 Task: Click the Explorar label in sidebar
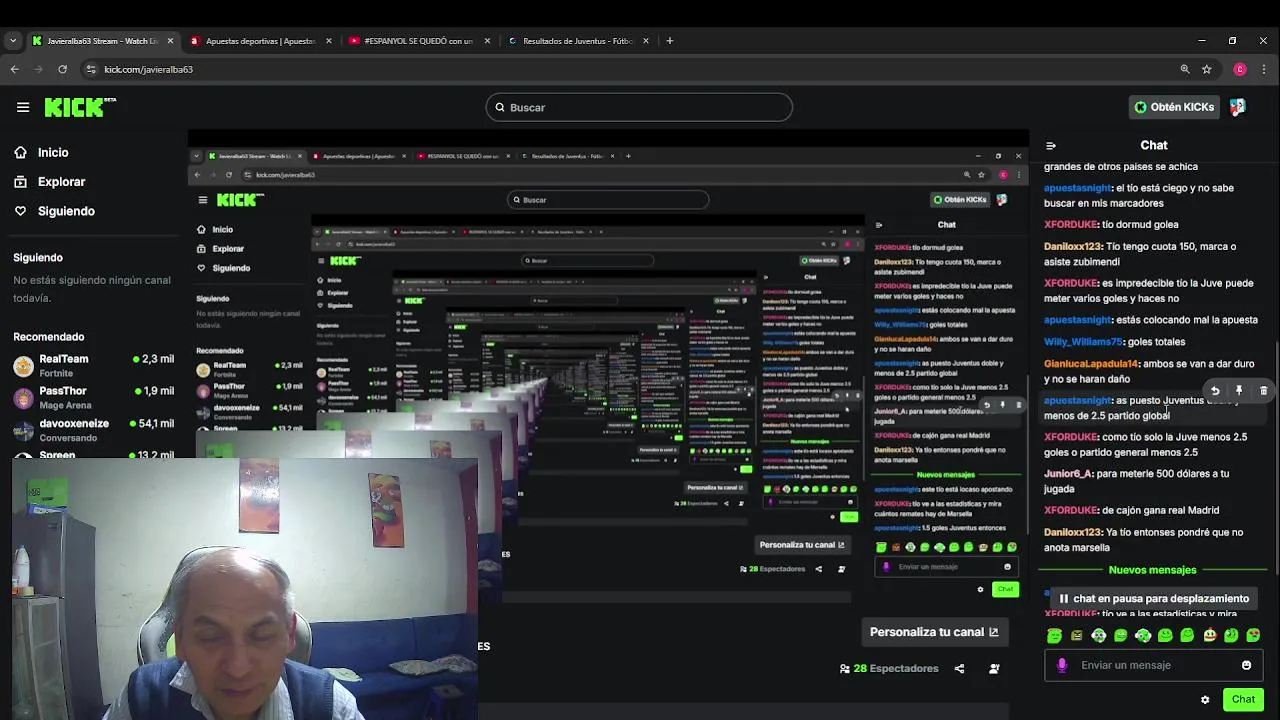pos(62,182)
